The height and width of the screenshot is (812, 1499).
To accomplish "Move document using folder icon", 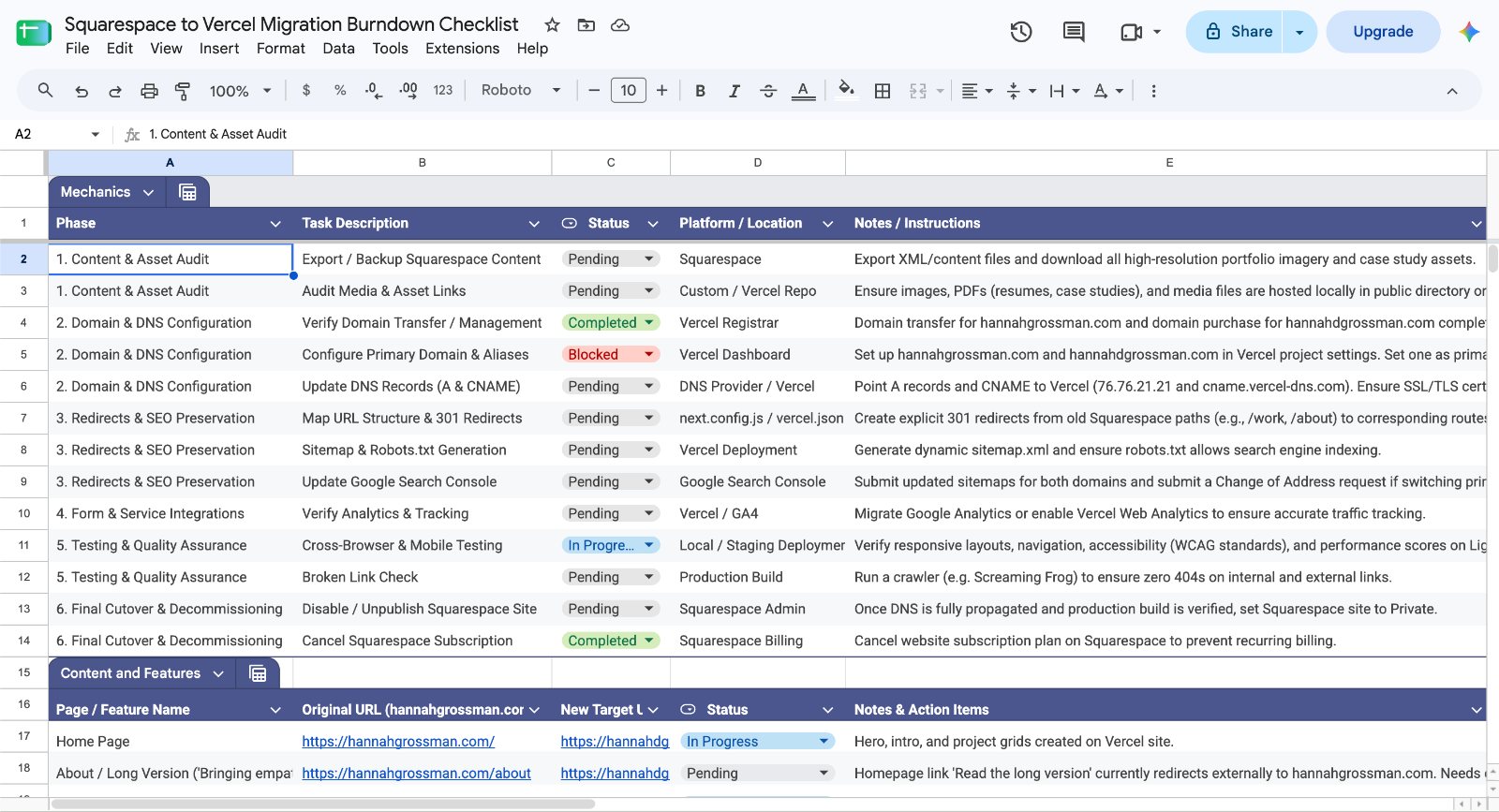I will coord(586,25).
